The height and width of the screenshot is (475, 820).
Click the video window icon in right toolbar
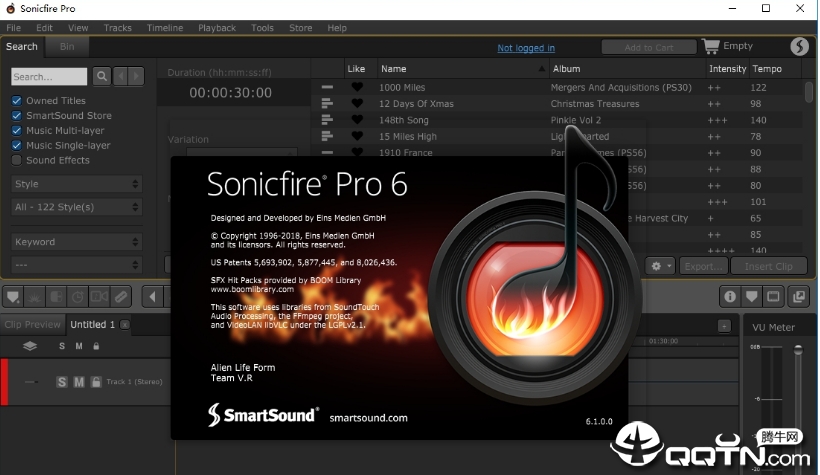[x=773, y=297]
